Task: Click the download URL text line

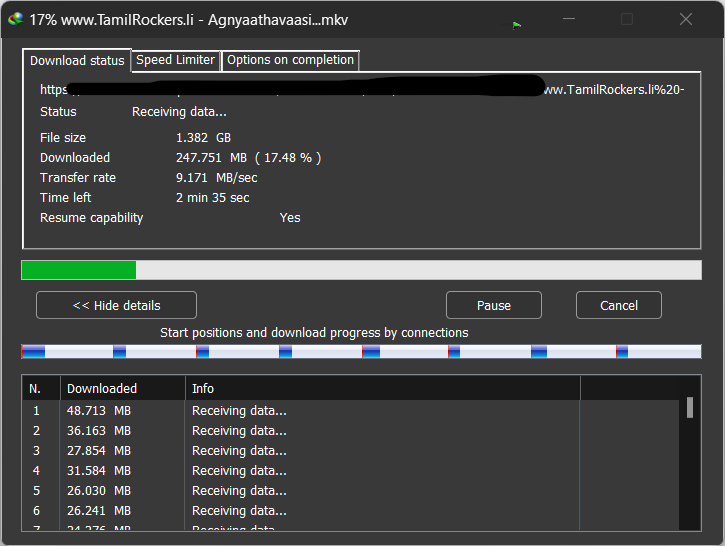Action: (x=362, y=89)
